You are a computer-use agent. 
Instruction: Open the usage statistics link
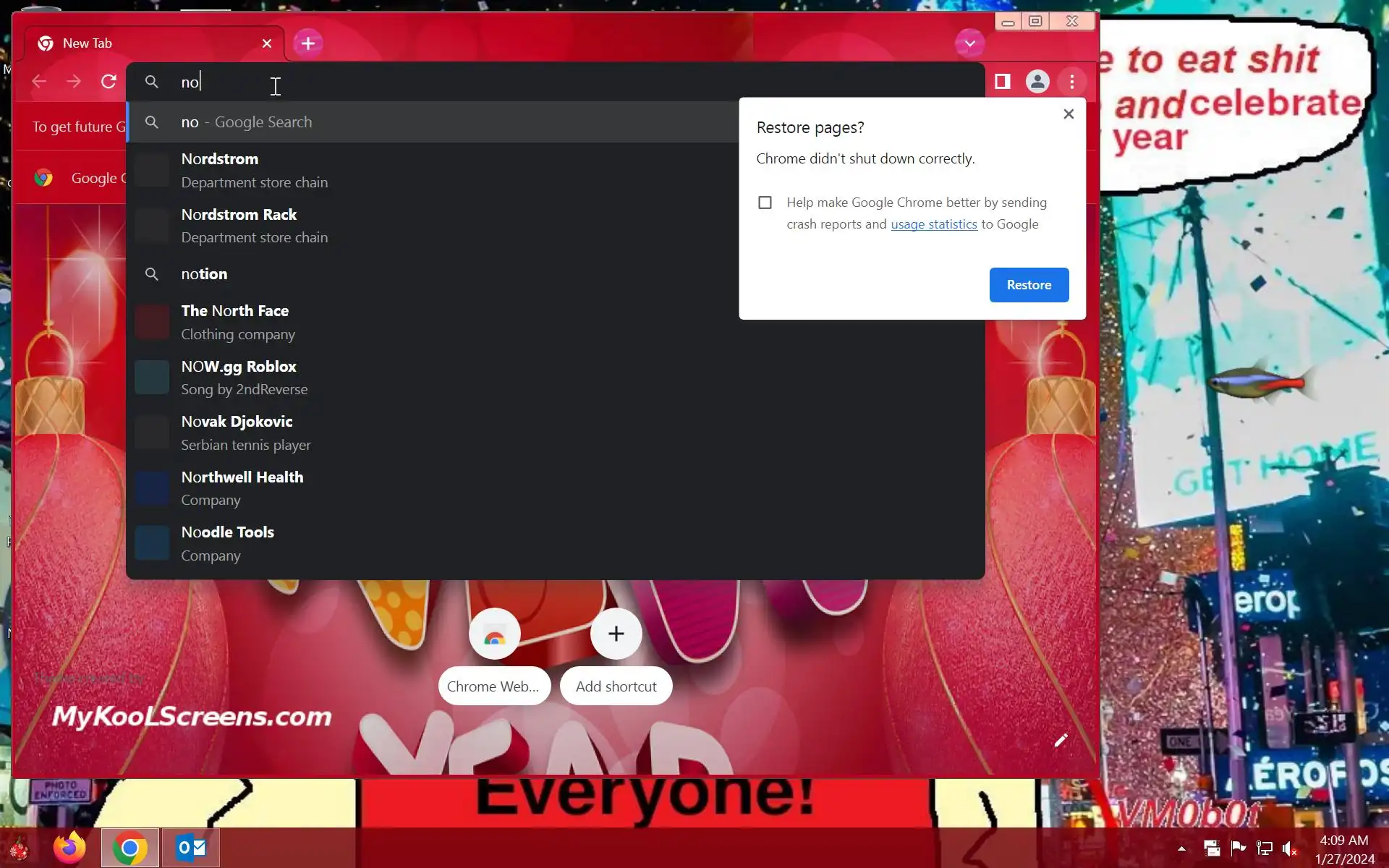point(933,224)
